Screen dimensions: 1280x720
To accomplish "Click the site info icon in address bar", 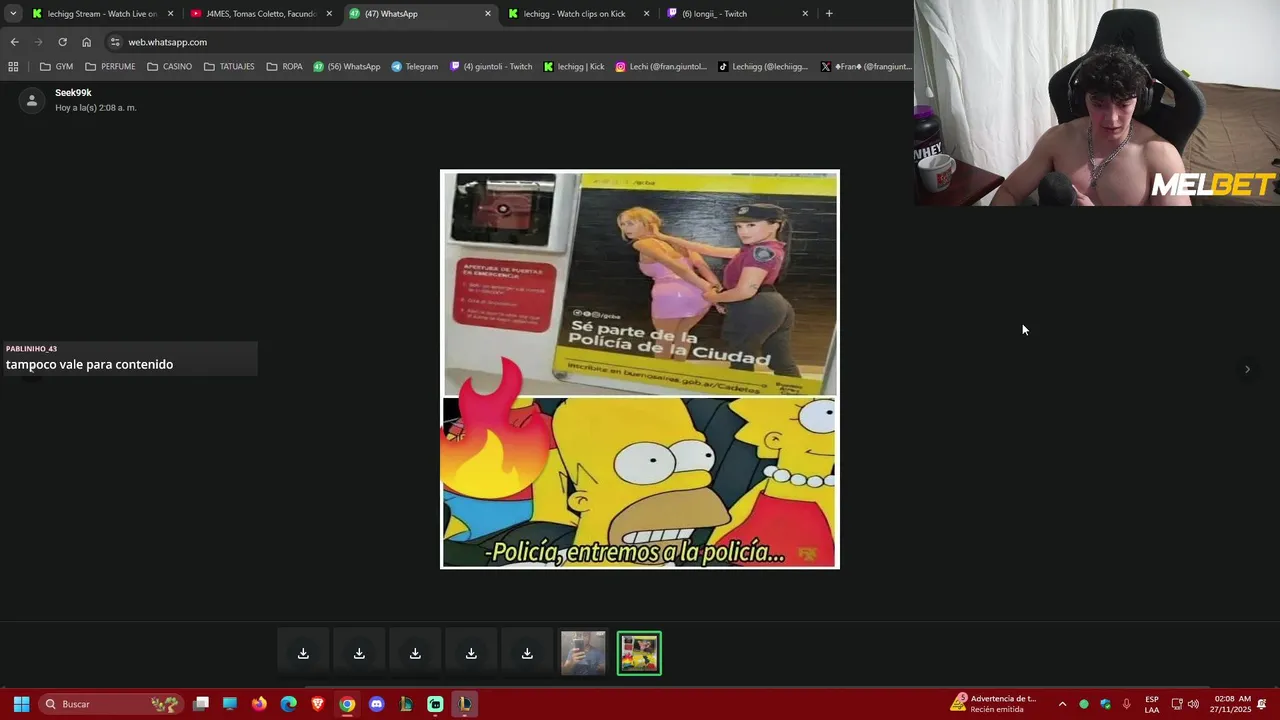I will 115,42.
